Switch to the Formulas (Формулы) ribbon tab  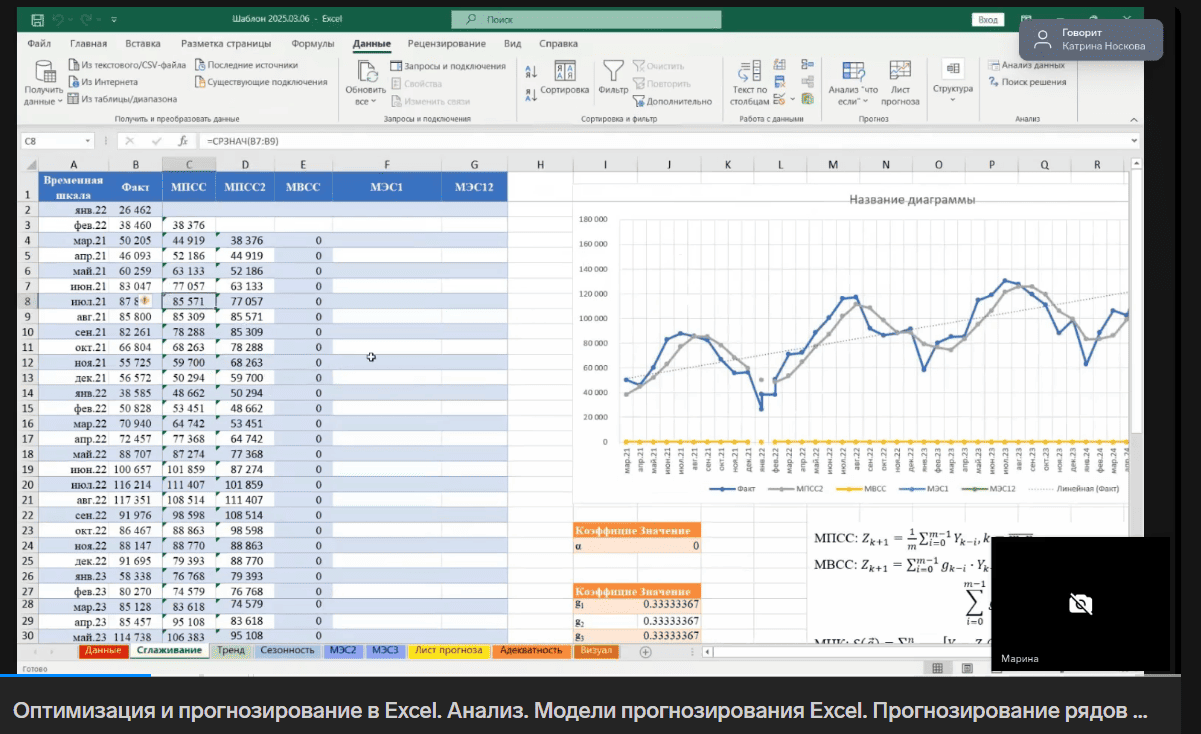click(x=312, y=44)
